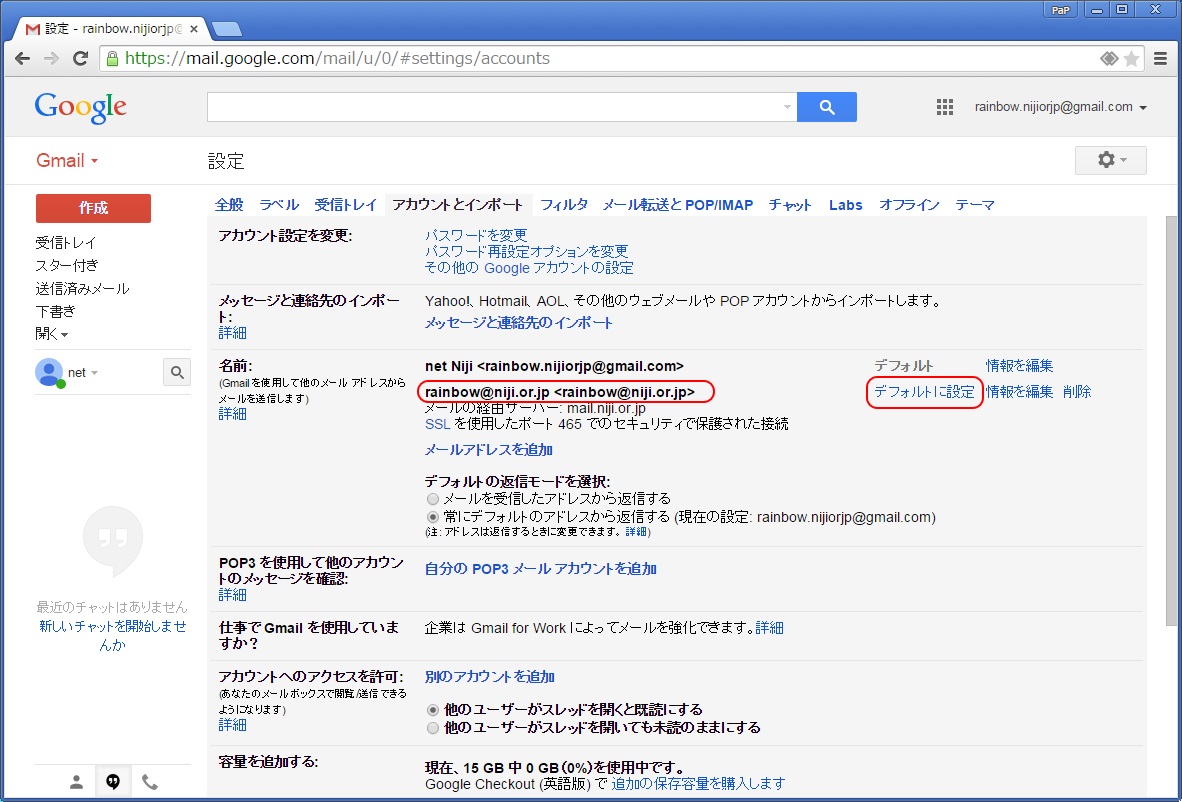1182x802 pixels.
Task: Click 詳細 under 名前 section
Action: pyautogui.click(x=232, y=414)
